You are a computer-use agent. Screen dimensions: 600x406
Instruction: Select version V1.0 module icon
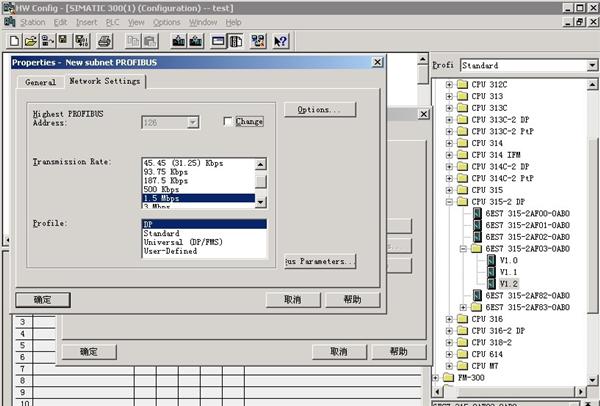tap(491, 260)
